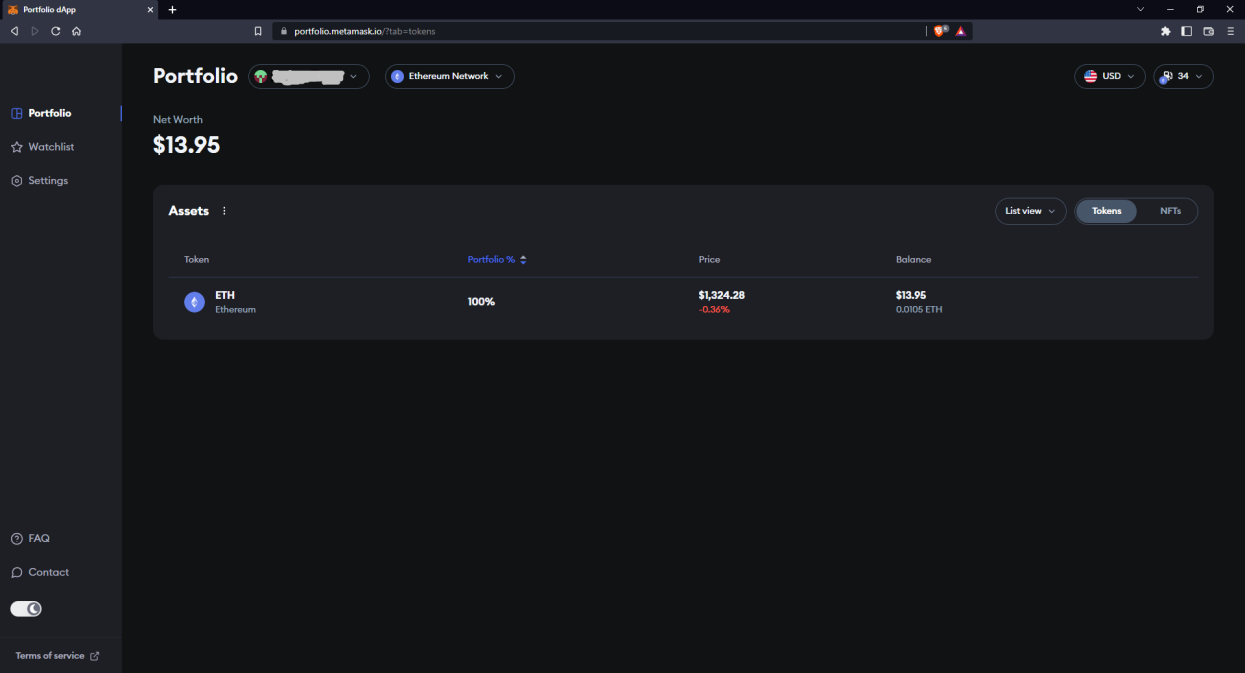Switch to the Tokens tab

pos(1106,211)
